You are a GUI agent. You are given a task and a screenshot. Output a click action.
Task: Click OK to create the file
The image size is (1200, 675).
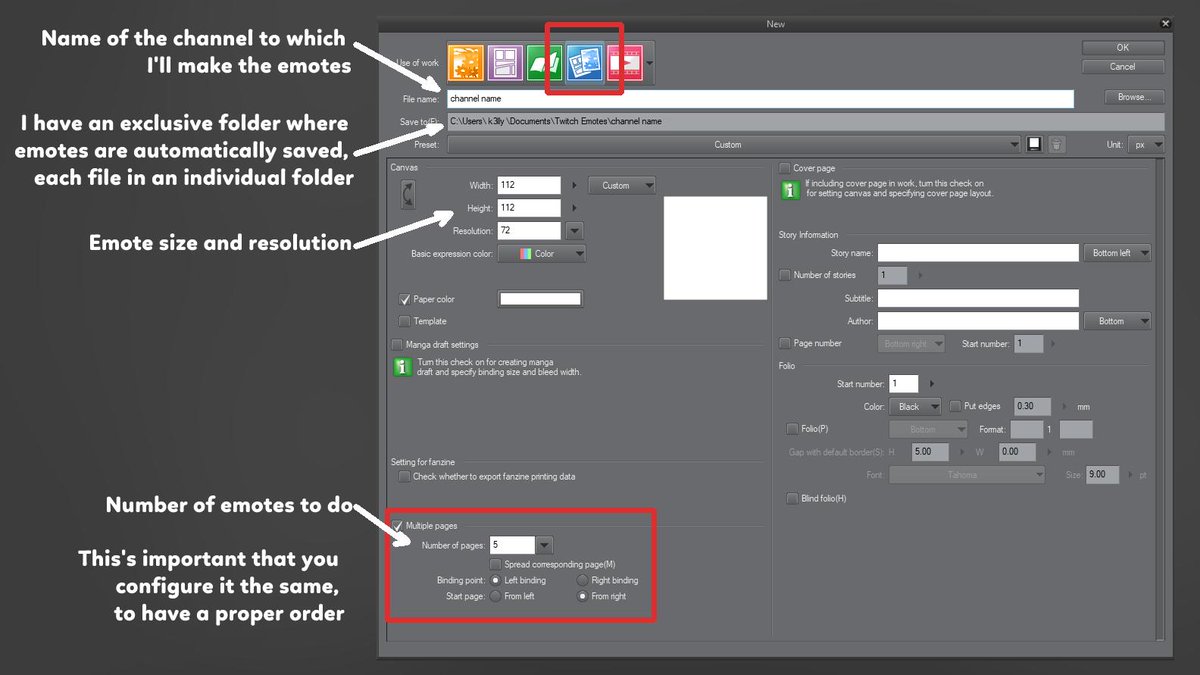1122,47
